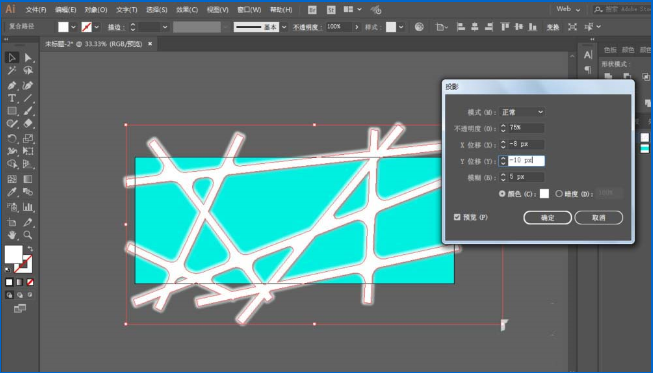
Task: Click the white shadow color swatch
Action: point(544,194)
